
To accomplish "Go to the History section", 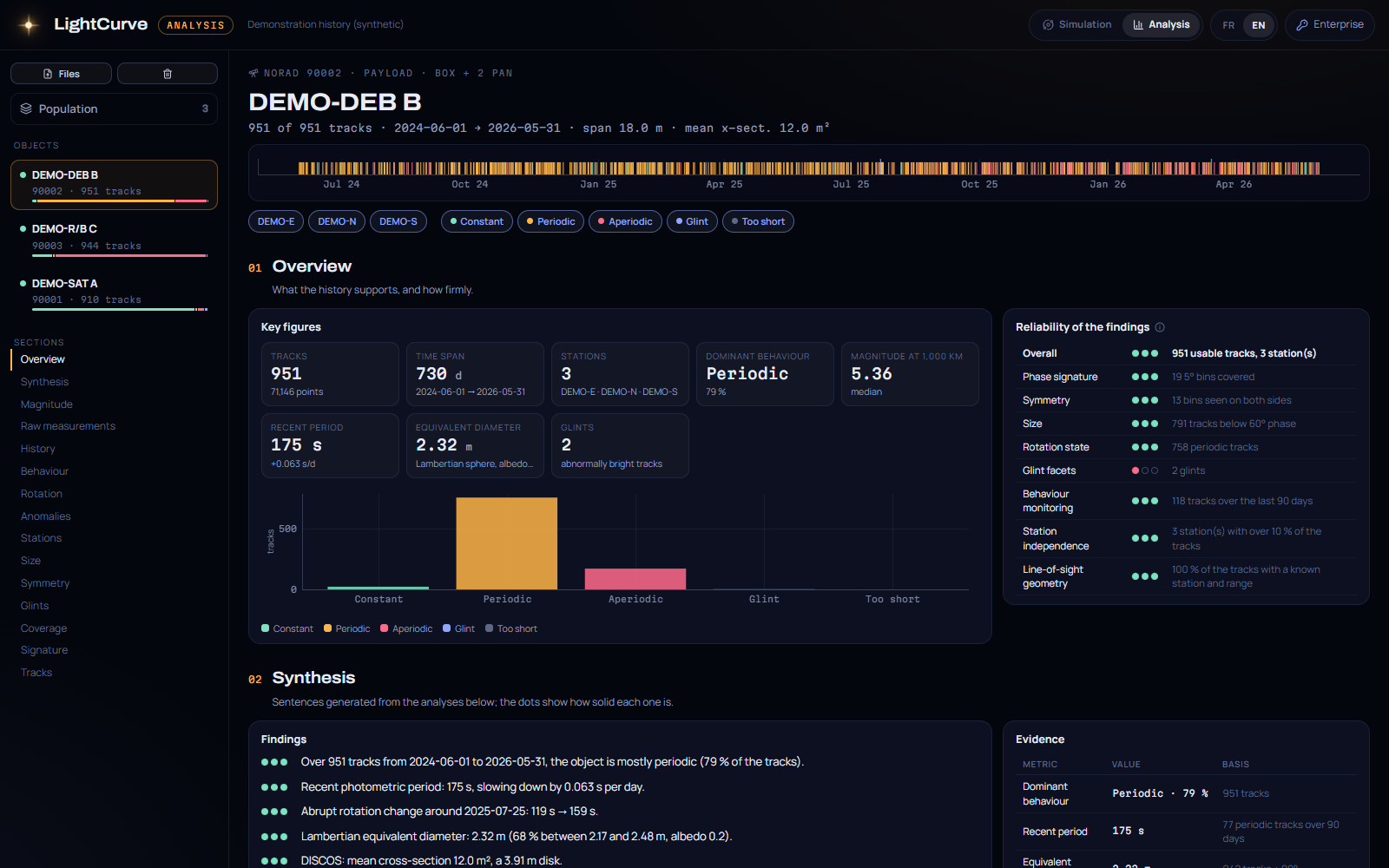I will click(x=38, y=449).
